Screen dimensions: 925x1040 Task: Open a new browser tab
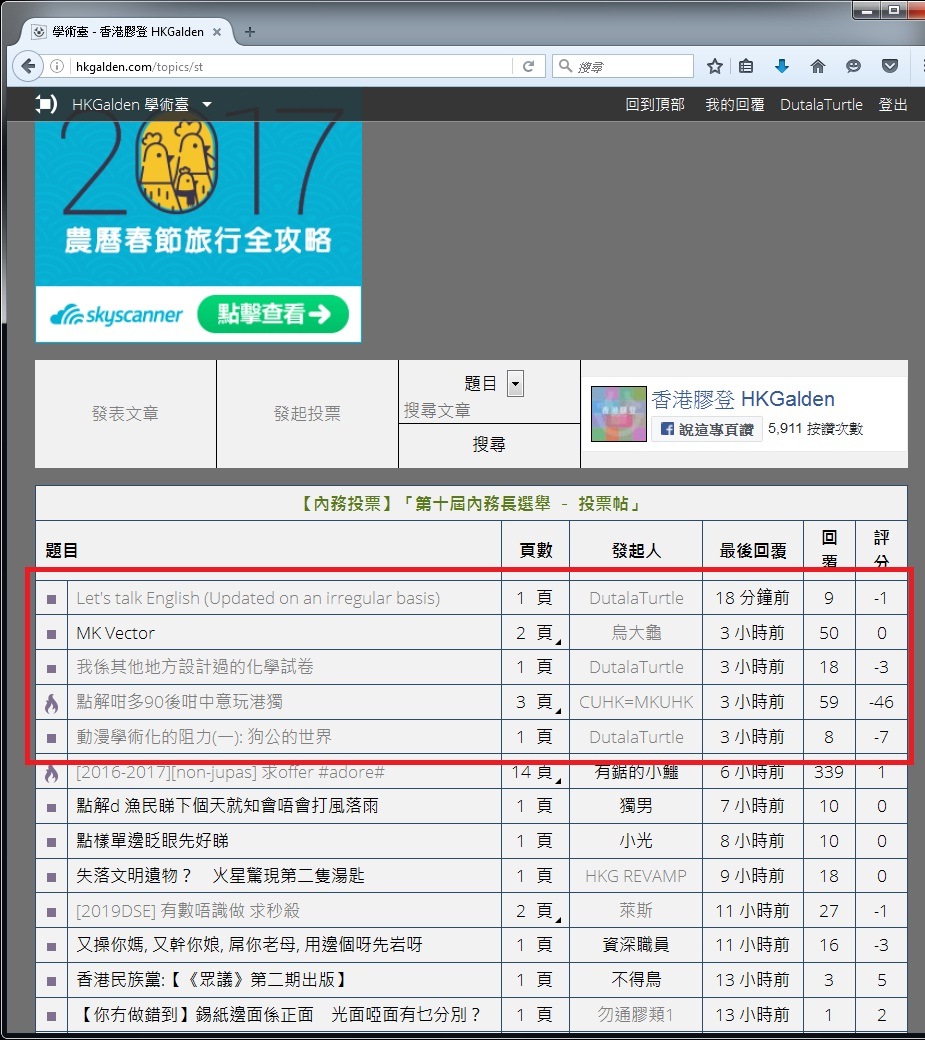tap(250, 32)
